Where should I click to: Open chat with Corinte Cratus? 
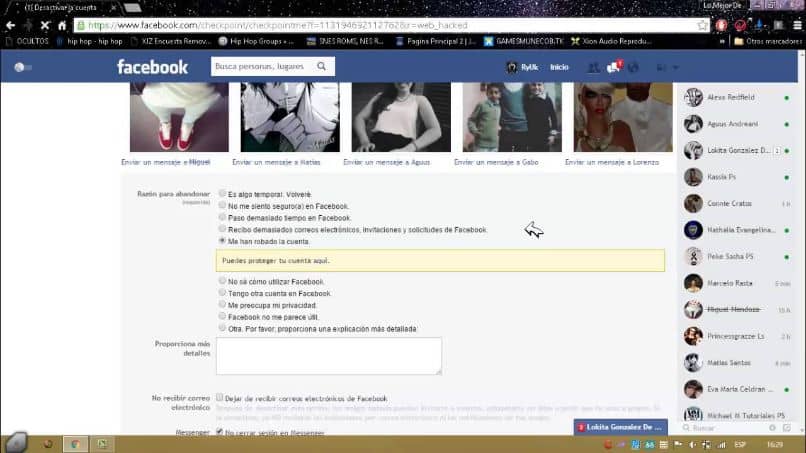pos(738,204)
